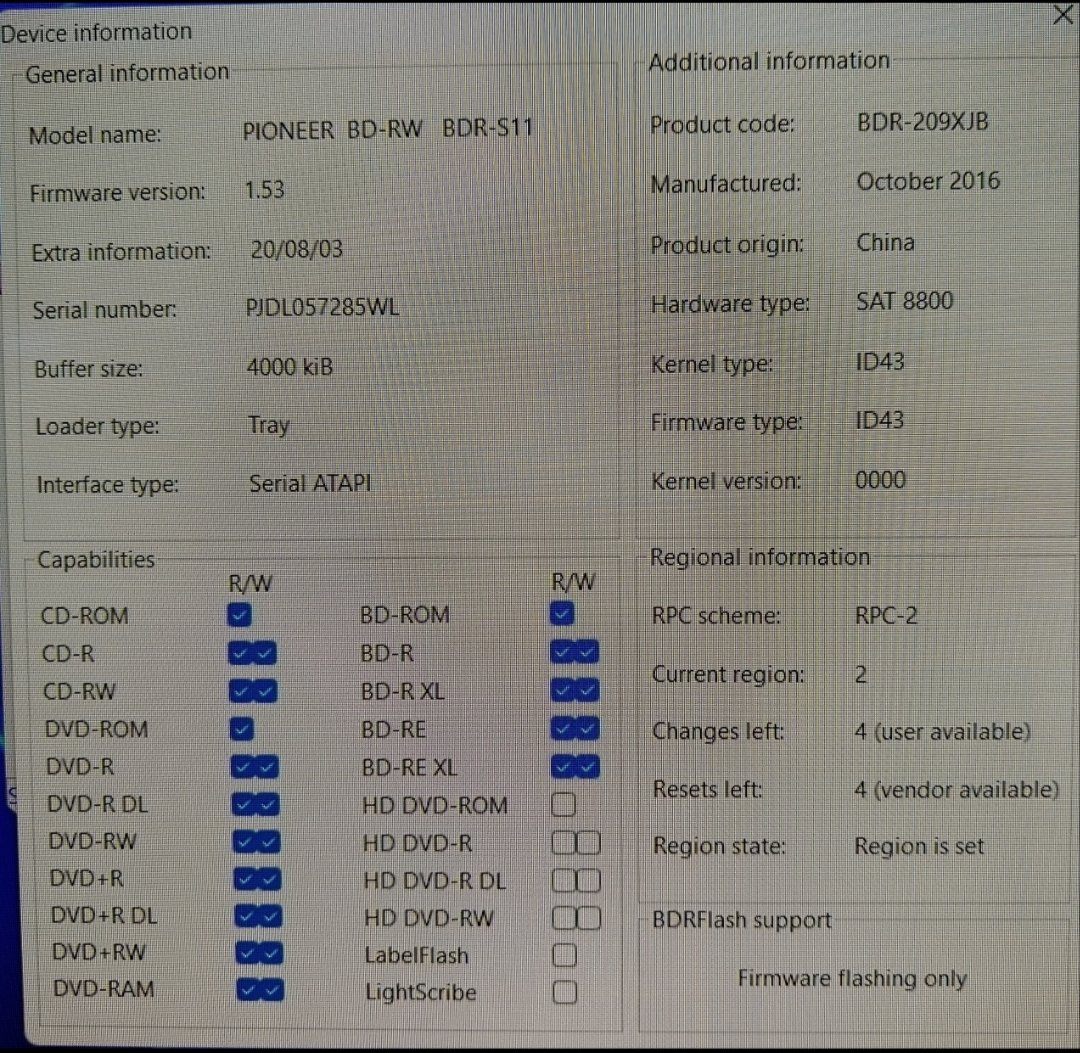Toggle the DVD+R read checkbox
This screenshot has height=1053, width=1080.
click(245, 878)
